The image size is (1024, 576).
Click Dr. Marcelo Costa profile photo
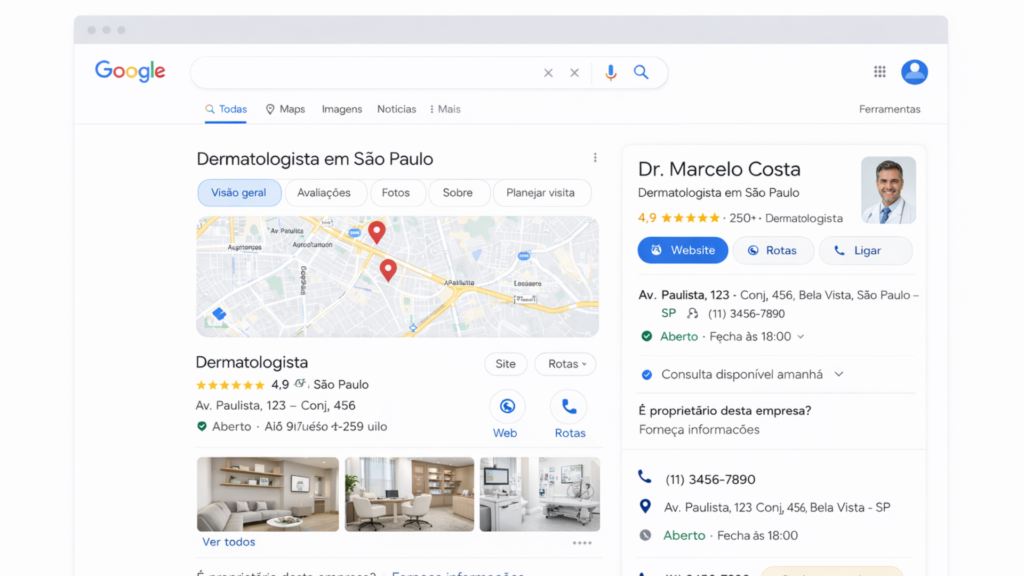888,190
